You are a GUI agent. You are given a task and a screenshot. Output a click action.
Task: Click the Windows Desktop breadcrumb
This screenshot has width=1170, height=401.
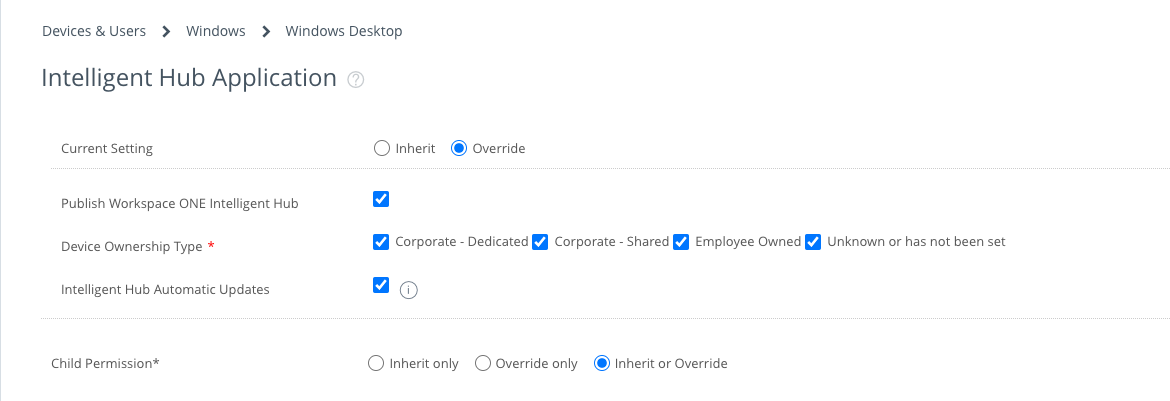click(344, 31)
